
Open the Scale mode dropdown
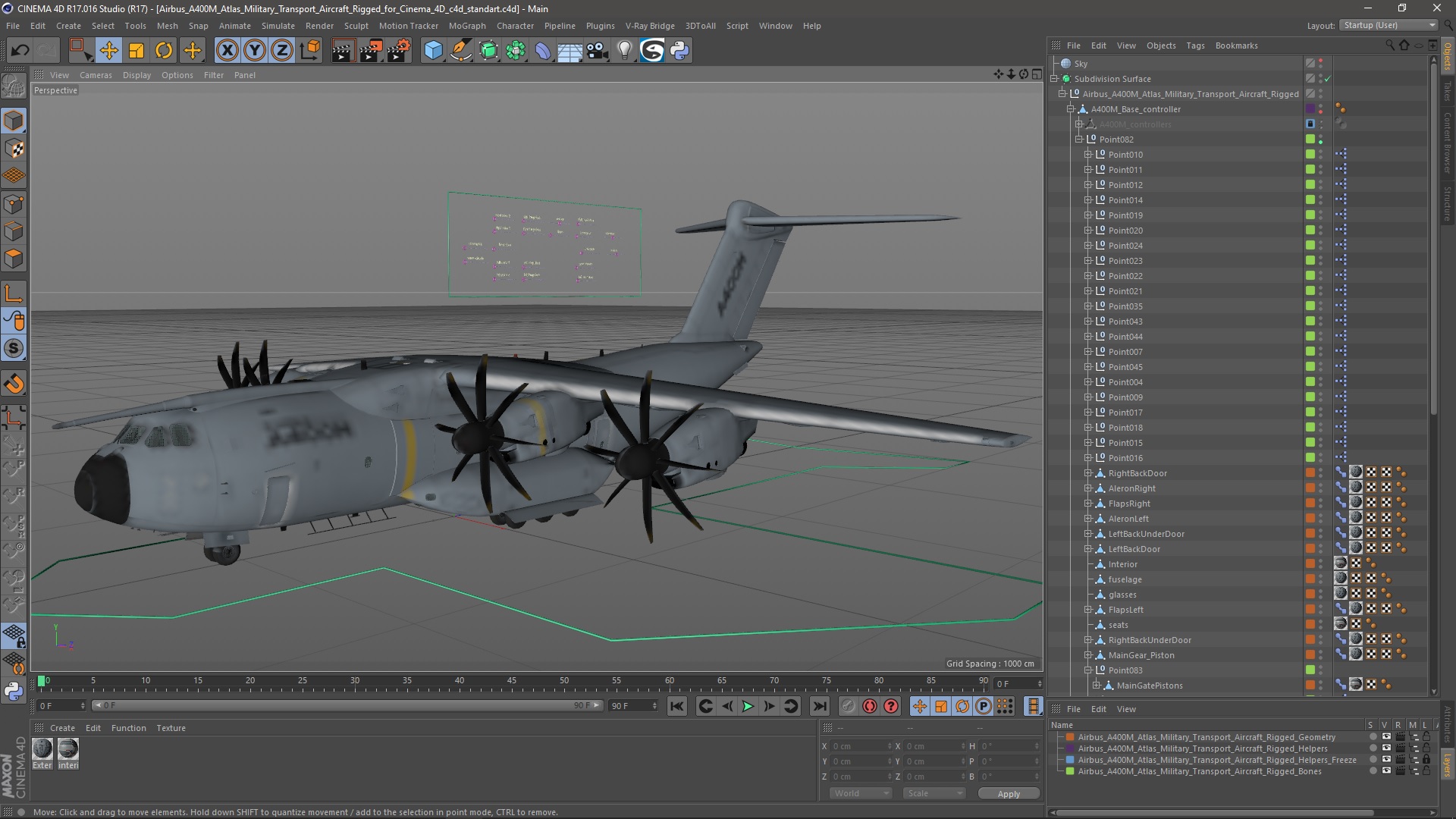click(x=934, y=793)
